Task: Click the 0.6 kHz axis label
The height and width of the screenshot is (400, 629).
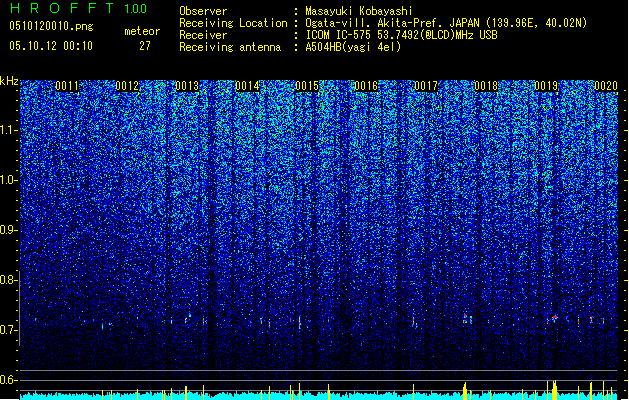Action: point(9,380)
